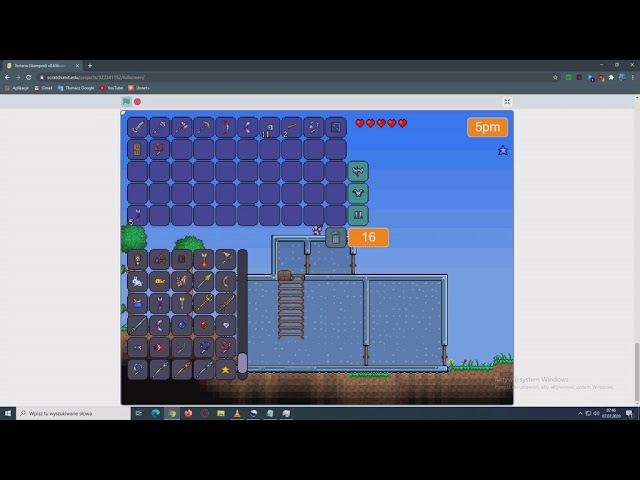Craft the wooden boomerang
This screenshot has height=480, width=640.
pyautogui.click(x=226, y=281)
